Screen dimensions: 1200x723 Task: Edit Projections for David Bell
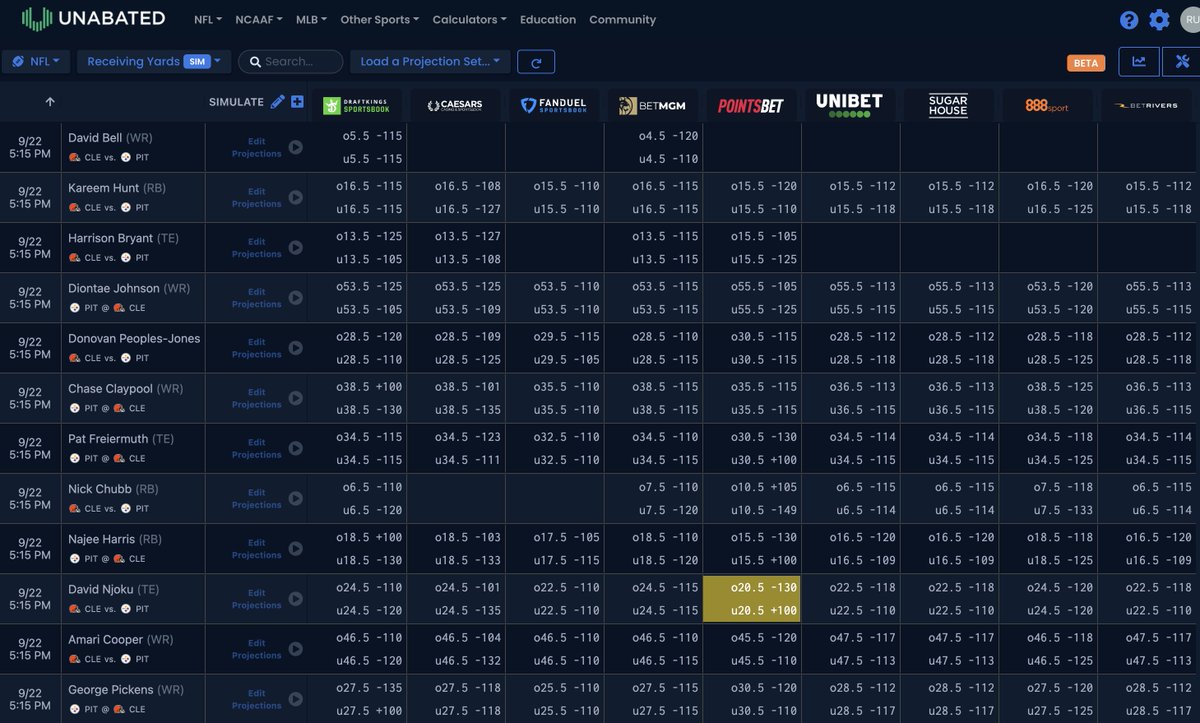257,147
